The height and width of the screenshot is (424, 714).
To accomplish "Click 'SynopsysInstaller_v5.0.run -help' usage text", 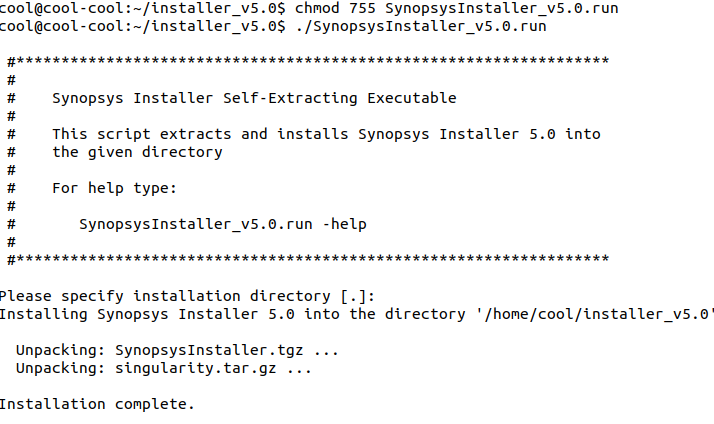I will click(222, 224).
